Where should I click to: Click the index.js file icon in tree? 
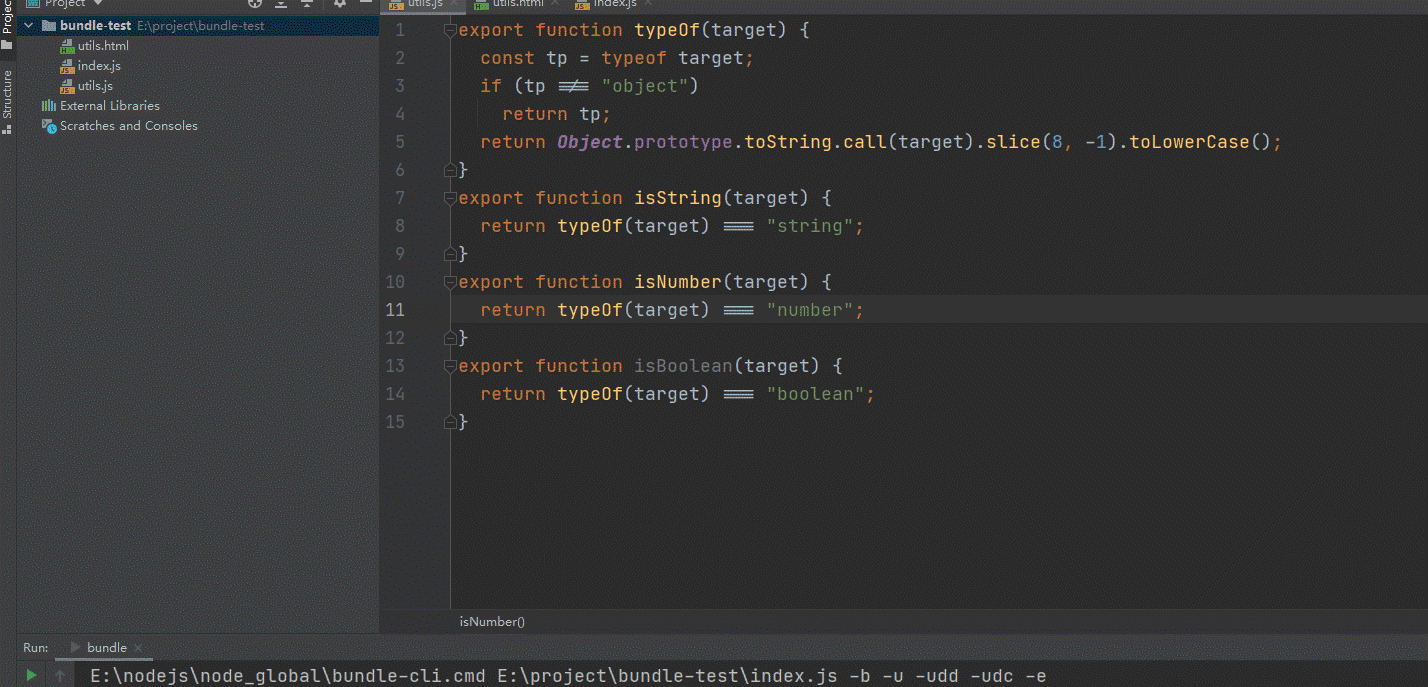click(68, 66)
